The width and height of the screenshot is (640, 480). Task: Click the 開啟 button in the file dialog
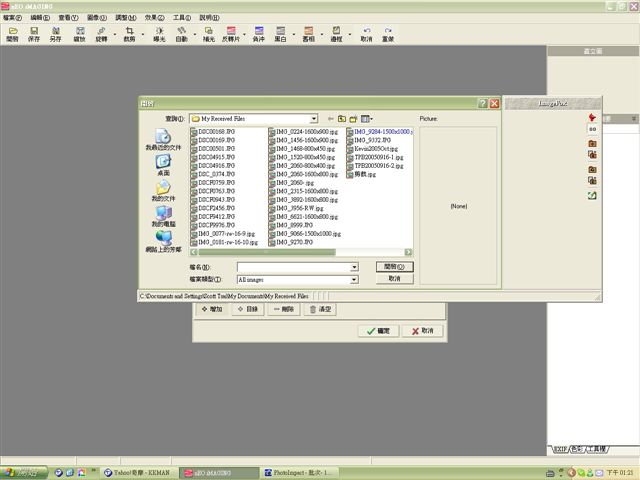[x=394, y=267]
